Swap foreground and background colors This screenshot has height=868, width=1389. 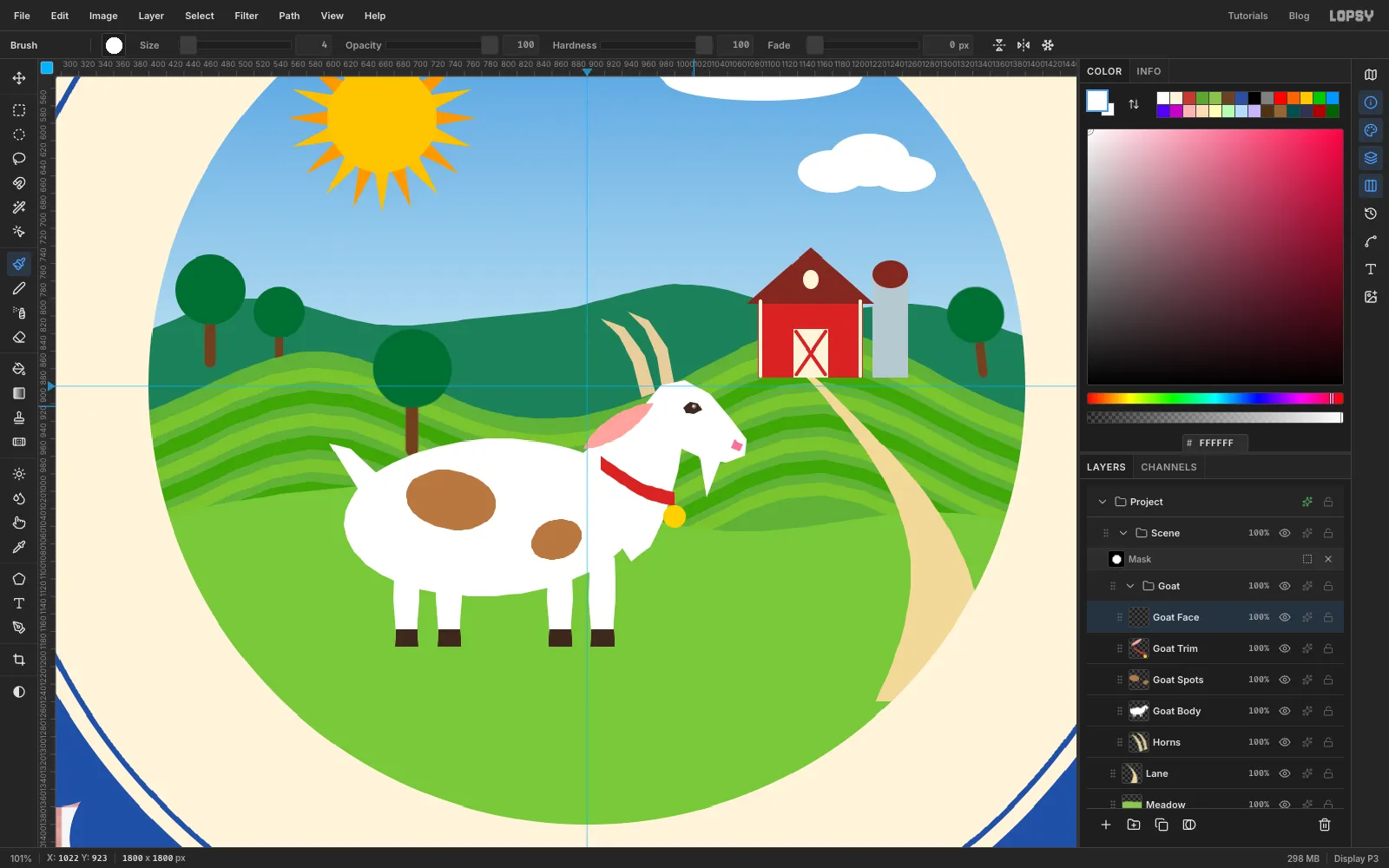[1134, 104]
